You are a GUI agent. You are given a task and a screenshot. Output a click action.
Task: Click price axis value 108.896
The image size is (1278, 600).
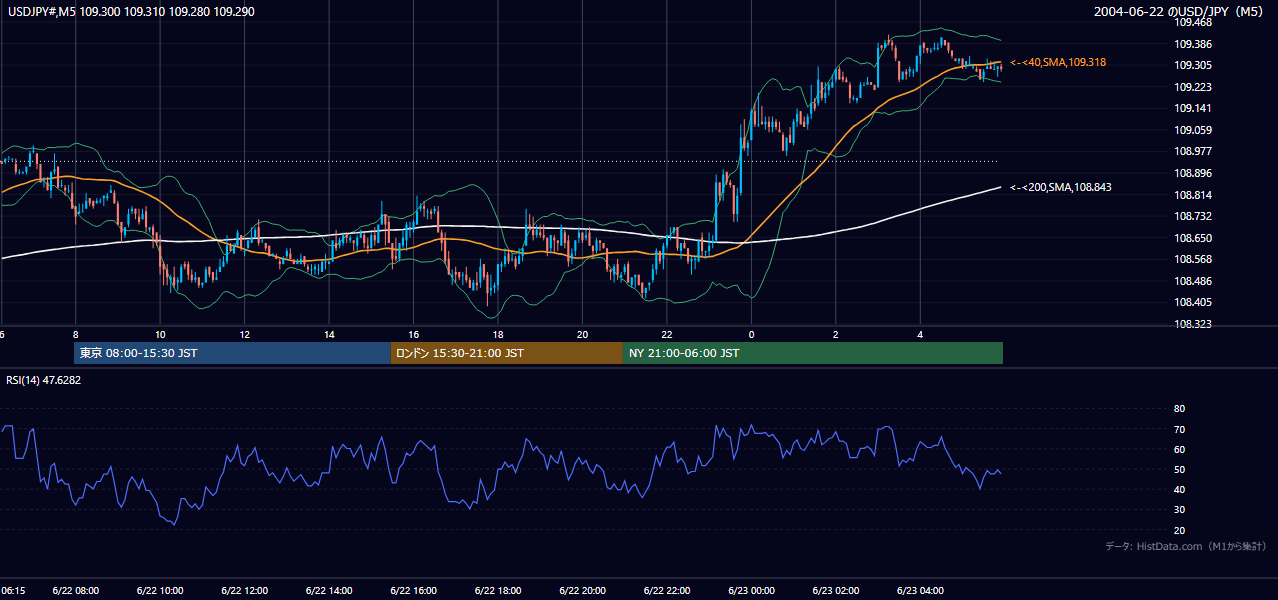coord(1193,173)
